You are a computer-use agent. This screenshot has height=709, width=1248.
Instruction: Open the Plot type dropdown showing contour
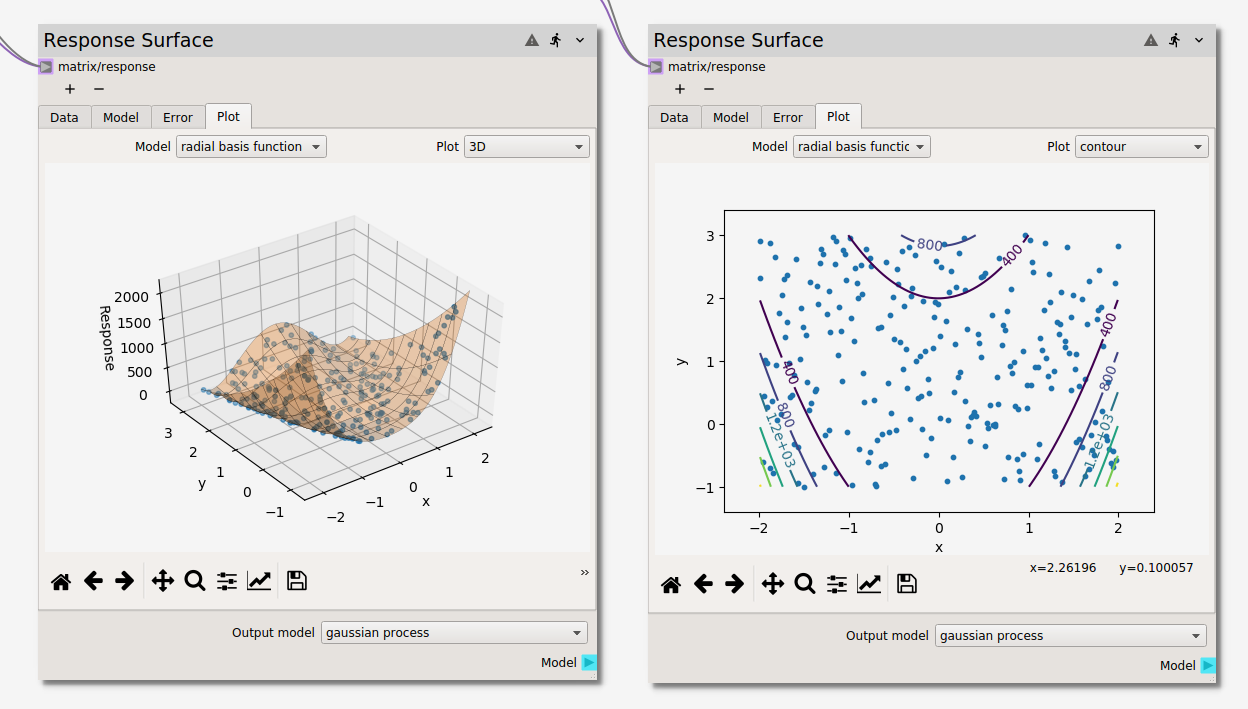tap(1141, 147)
